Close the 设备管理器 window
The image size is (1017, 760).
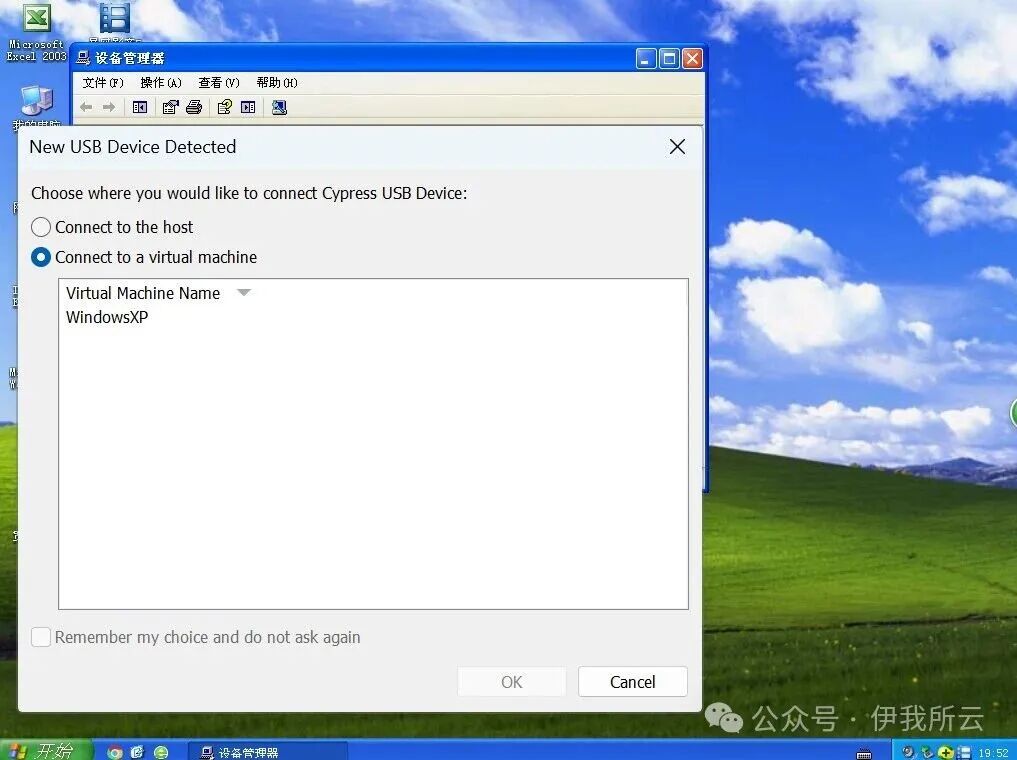click(692, 59)
